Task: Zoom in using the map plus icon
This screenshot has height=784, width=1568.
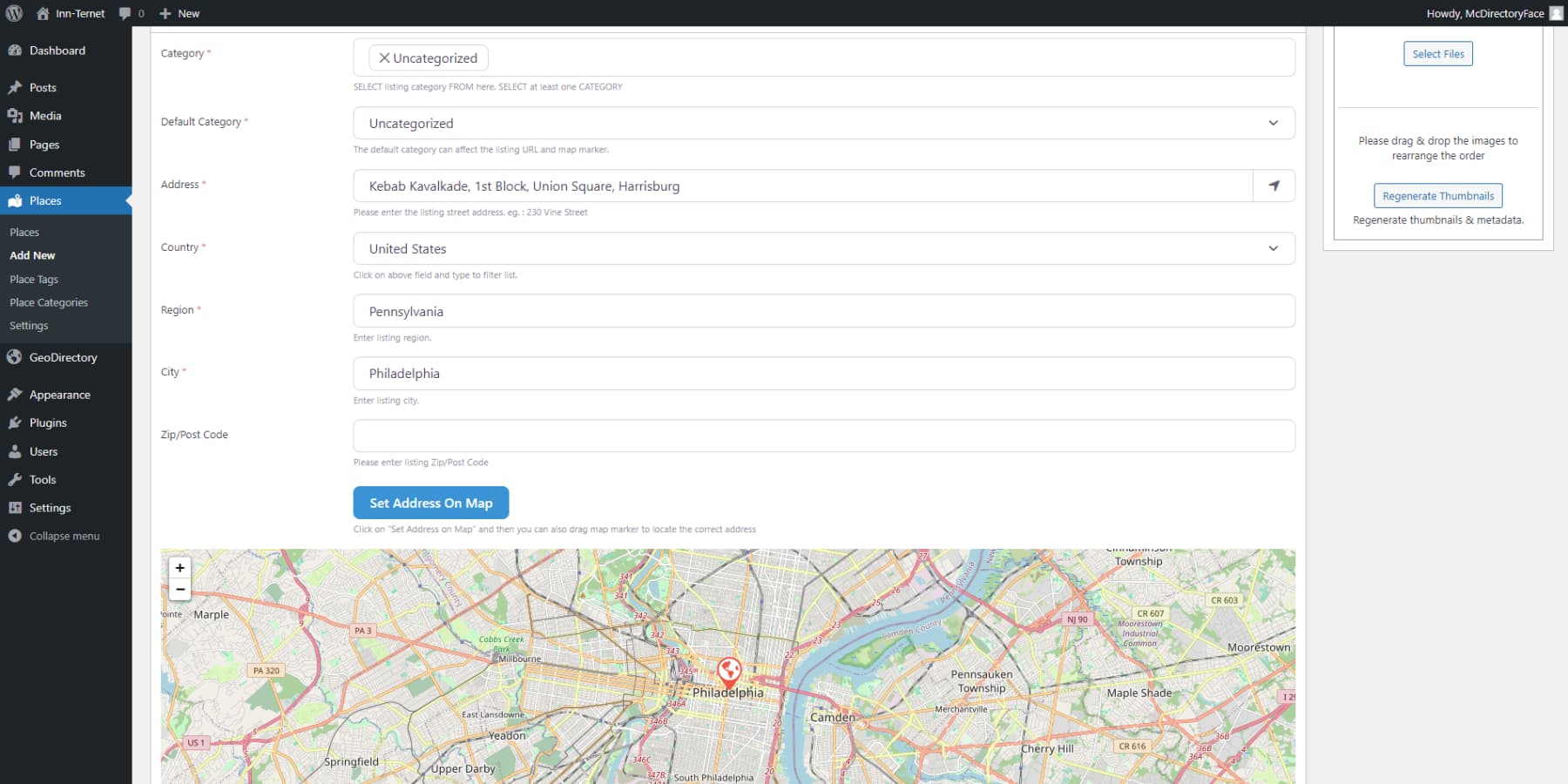Action: click(x=179, y=567)
